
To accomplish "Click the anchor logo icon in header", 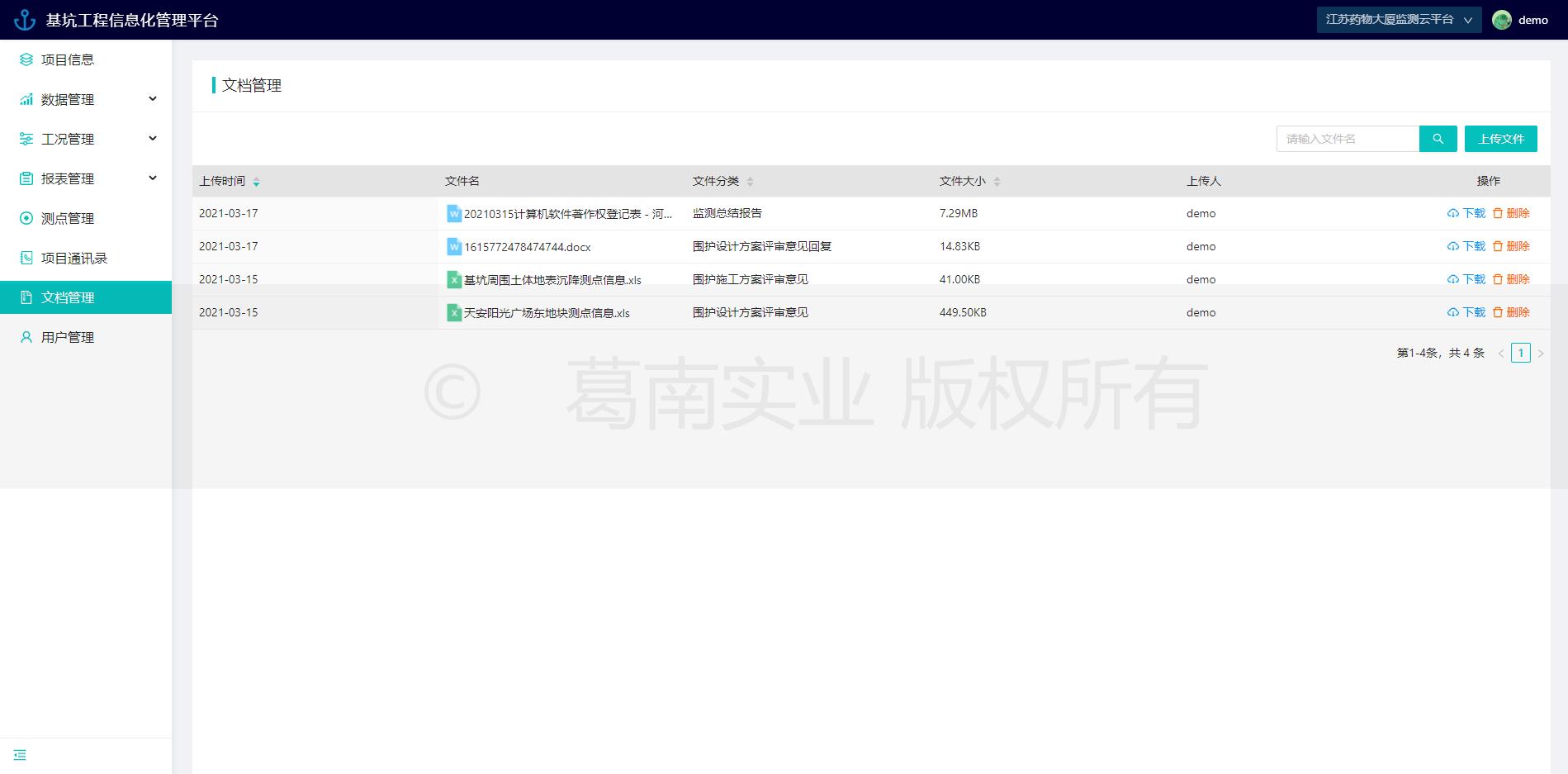I will (25, 20).
